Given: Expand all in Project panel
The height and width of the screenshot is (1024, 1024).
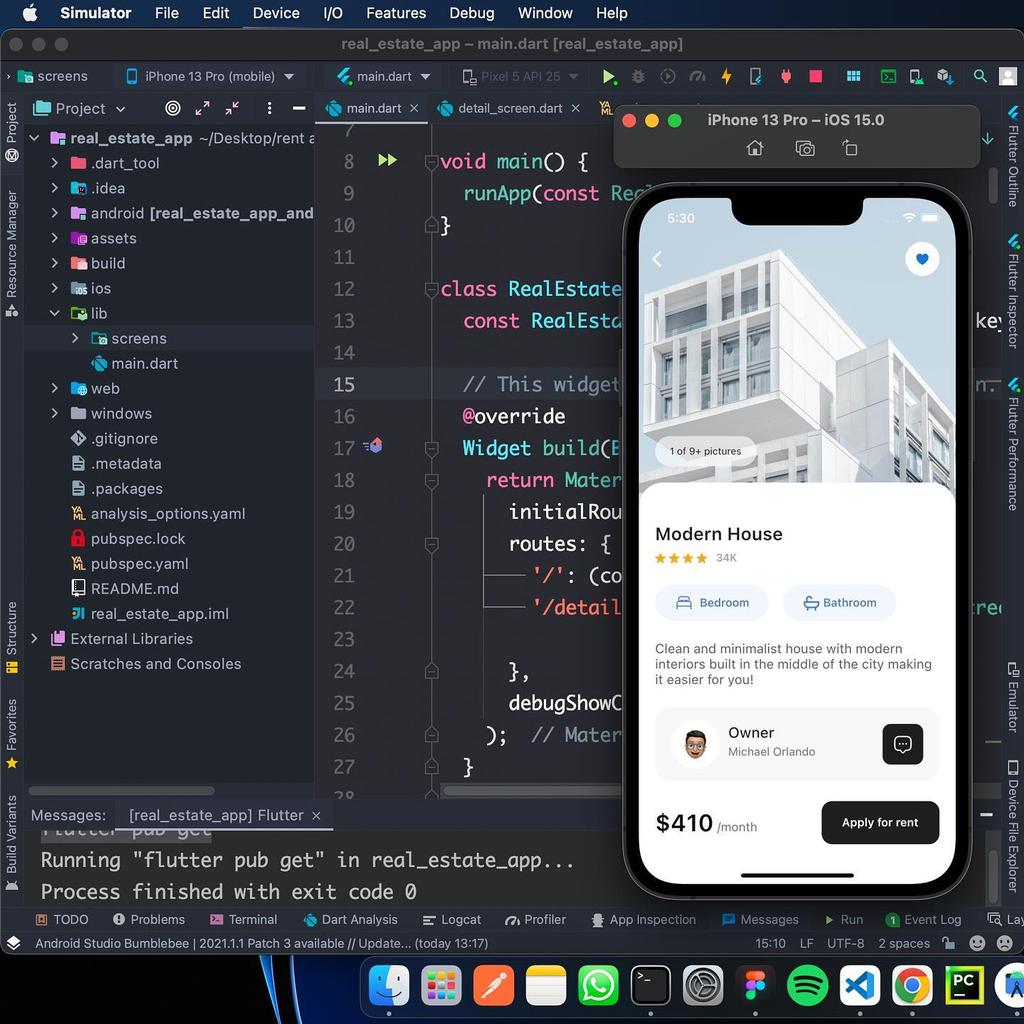Looking at the screenshot, I should (x=202, y=108).
